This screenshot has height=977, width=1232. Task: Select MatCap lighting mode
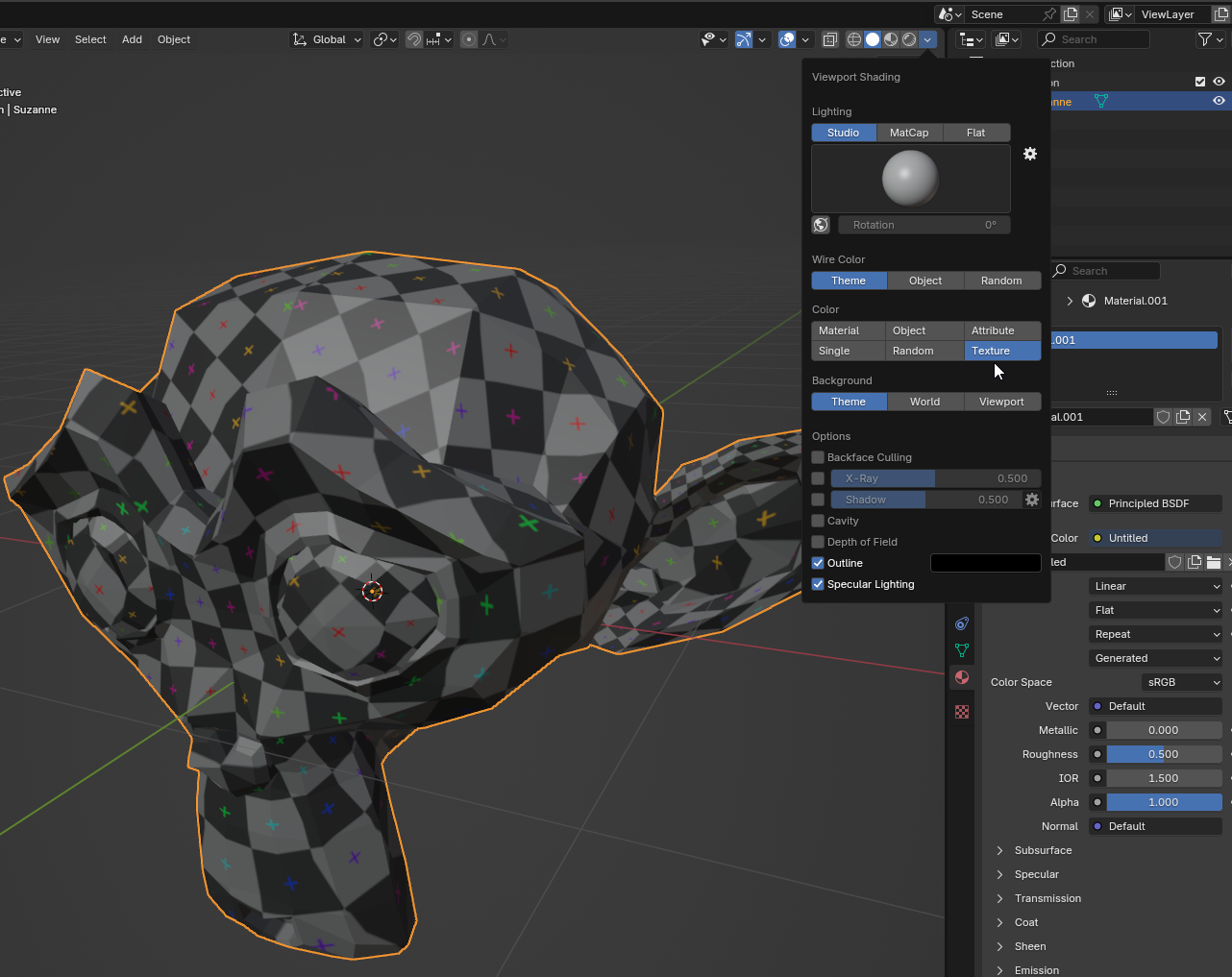pos(909,133)
